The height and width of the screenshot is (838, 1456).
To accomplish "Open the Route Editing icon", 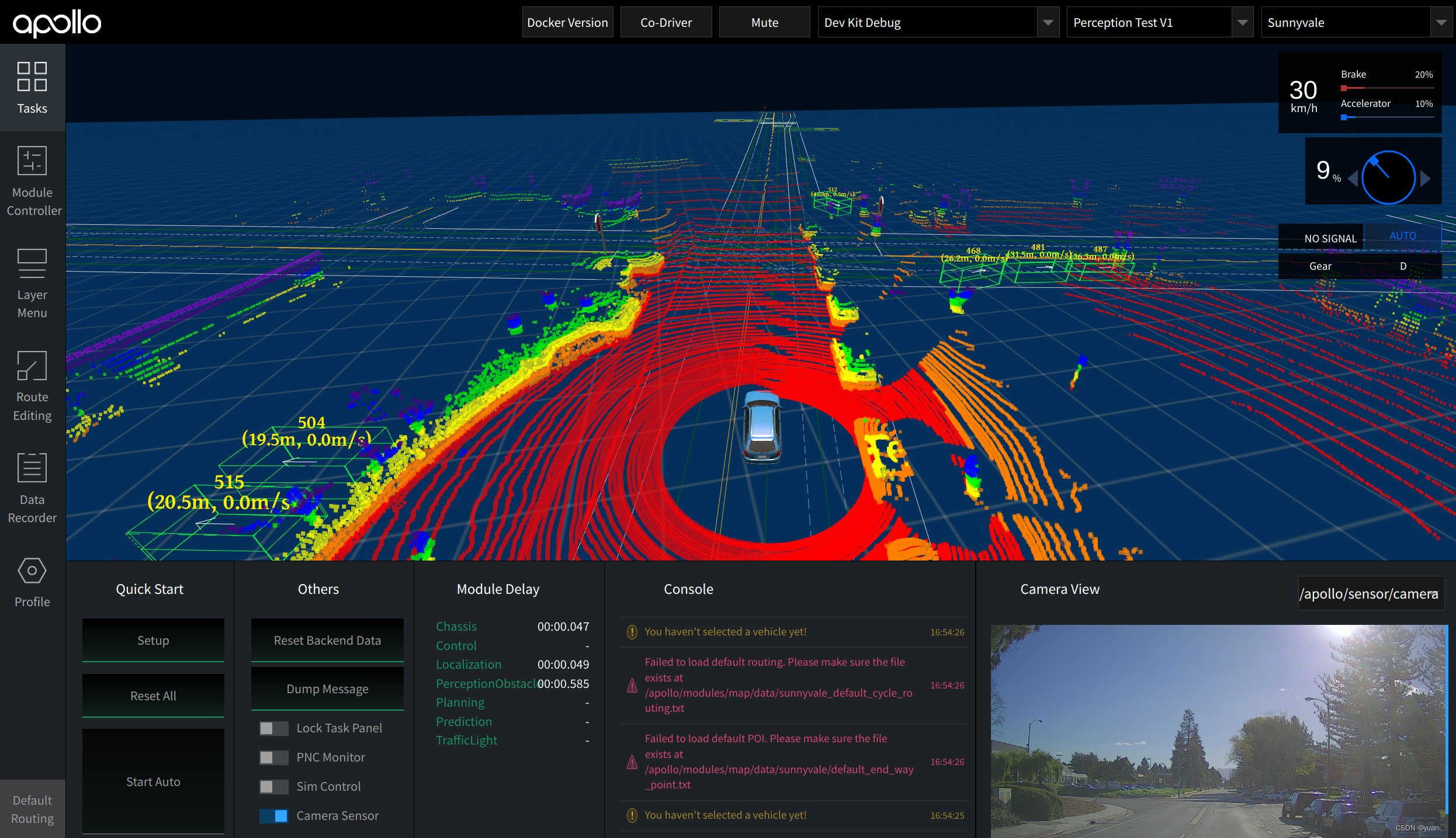I will click(x=32, y=366).
